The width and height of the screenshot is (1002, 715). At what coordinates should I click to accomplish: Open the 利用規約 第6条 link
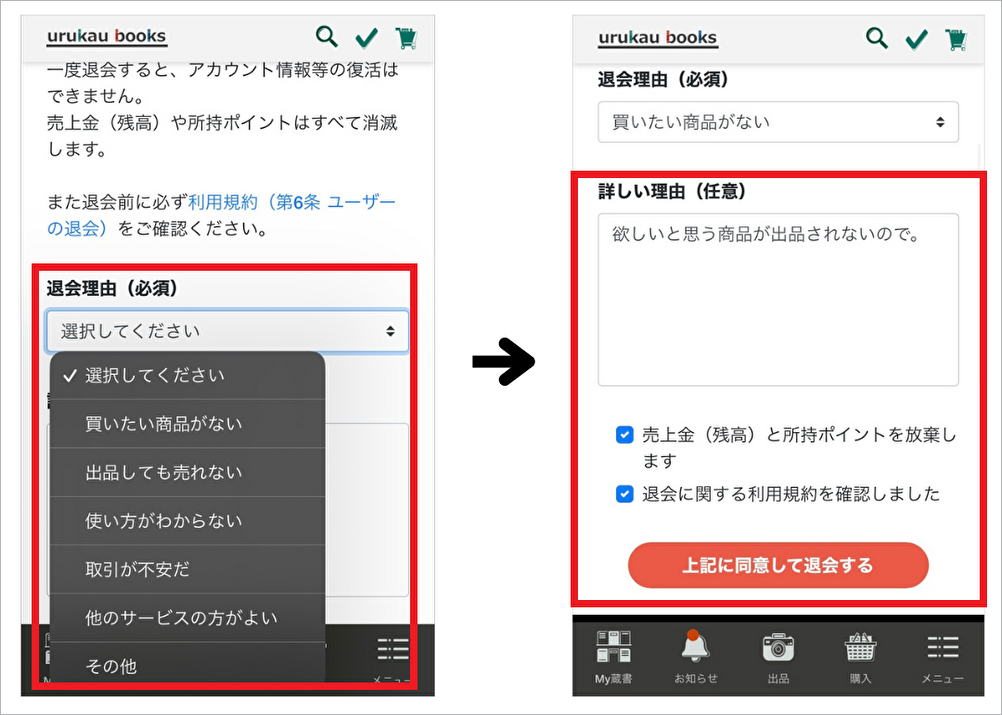(x=290, y=203)
